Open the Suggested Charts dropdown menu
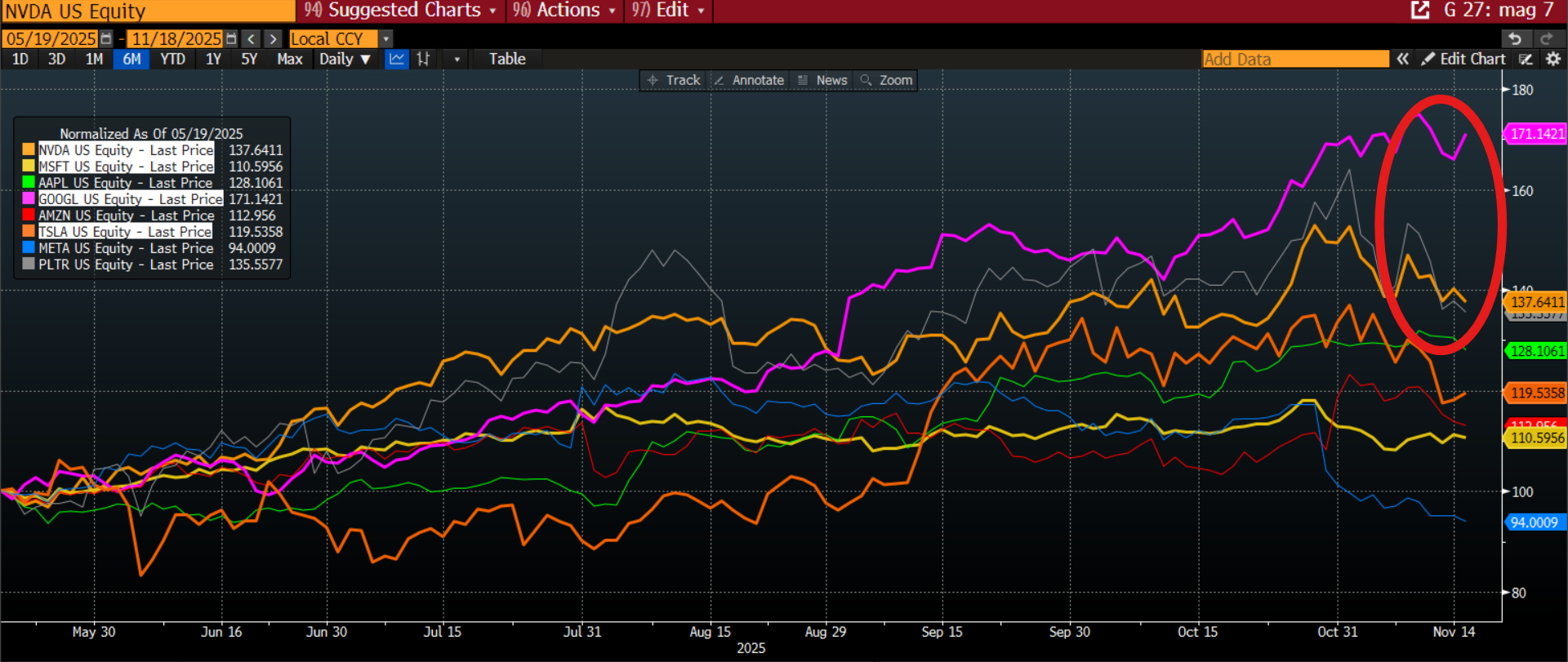The image size is (1568, 662). point(402,11)
